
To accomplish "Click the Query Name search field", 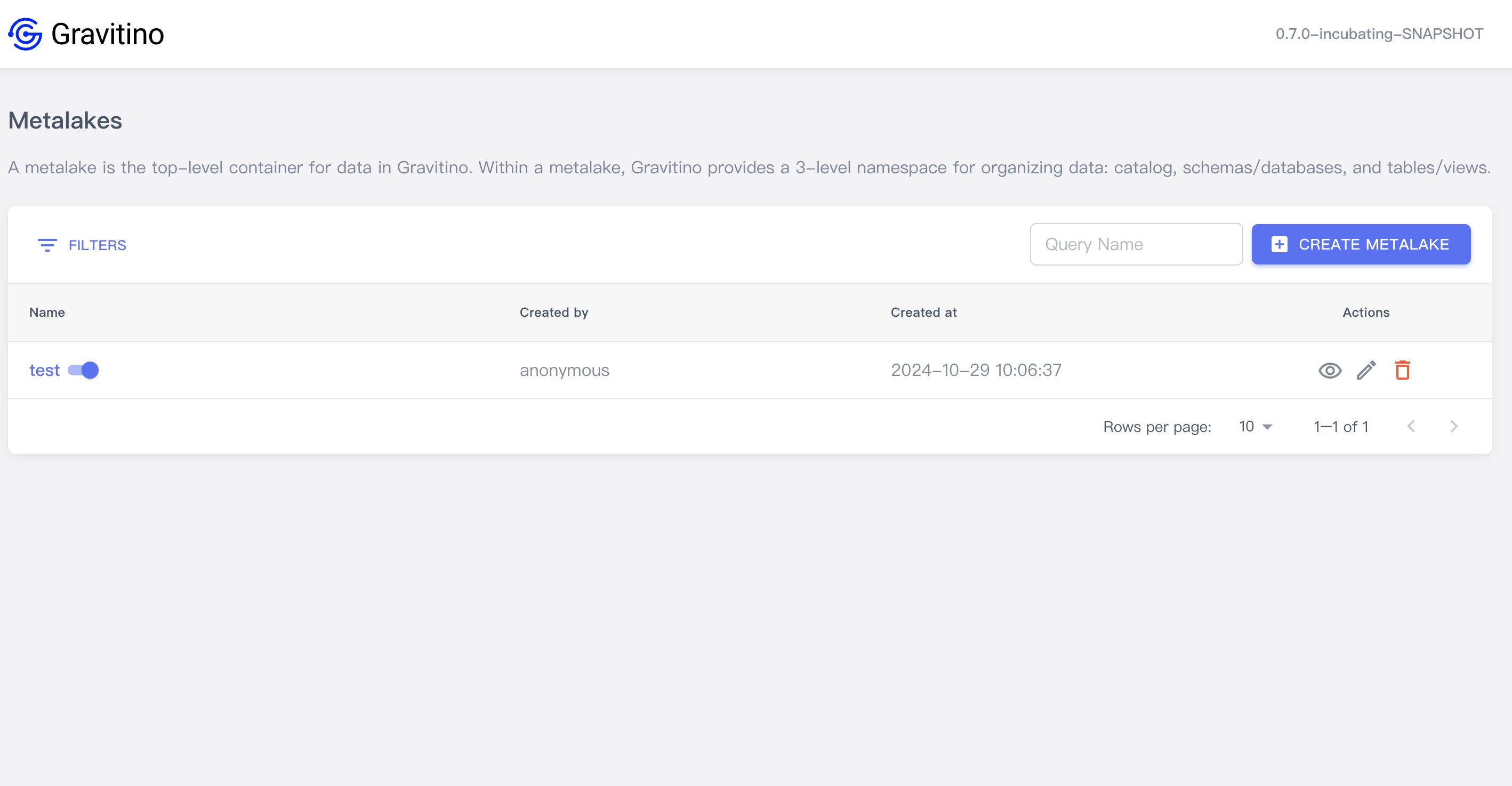I will [1136, 244].
